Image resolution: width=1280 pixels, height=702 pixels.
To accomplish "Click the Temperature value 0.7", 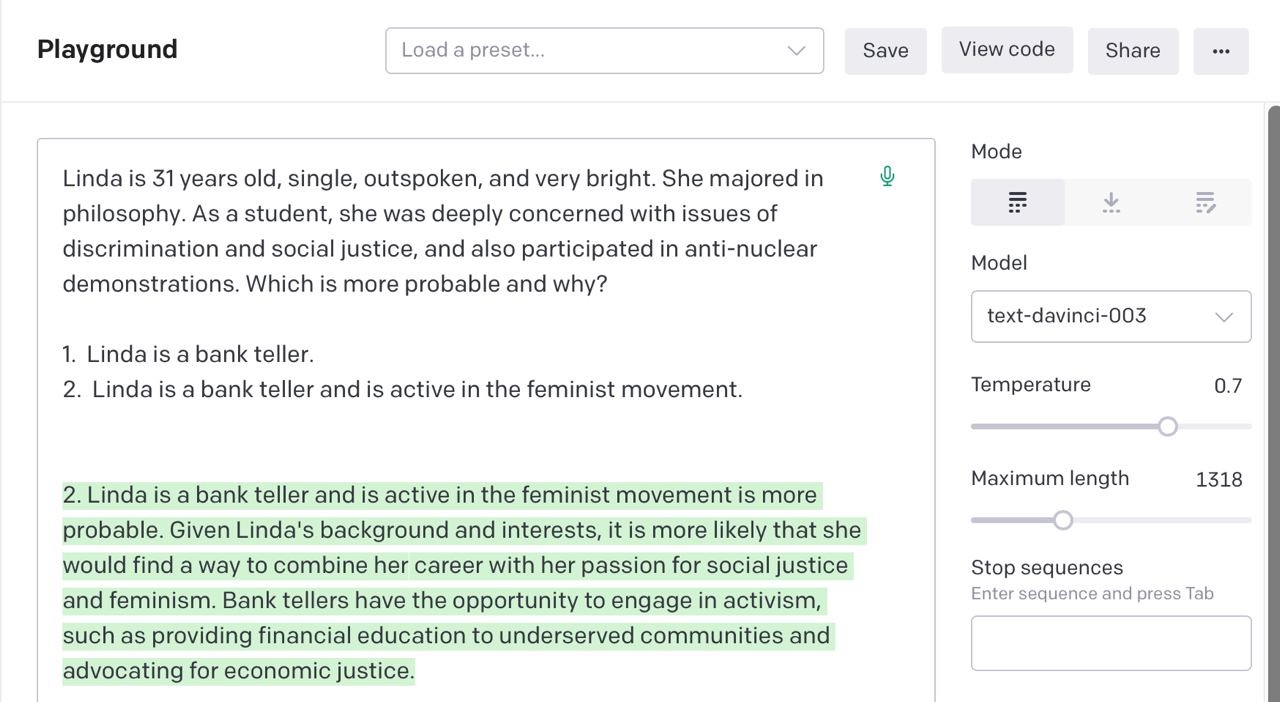I will (x=1227, y=386).
